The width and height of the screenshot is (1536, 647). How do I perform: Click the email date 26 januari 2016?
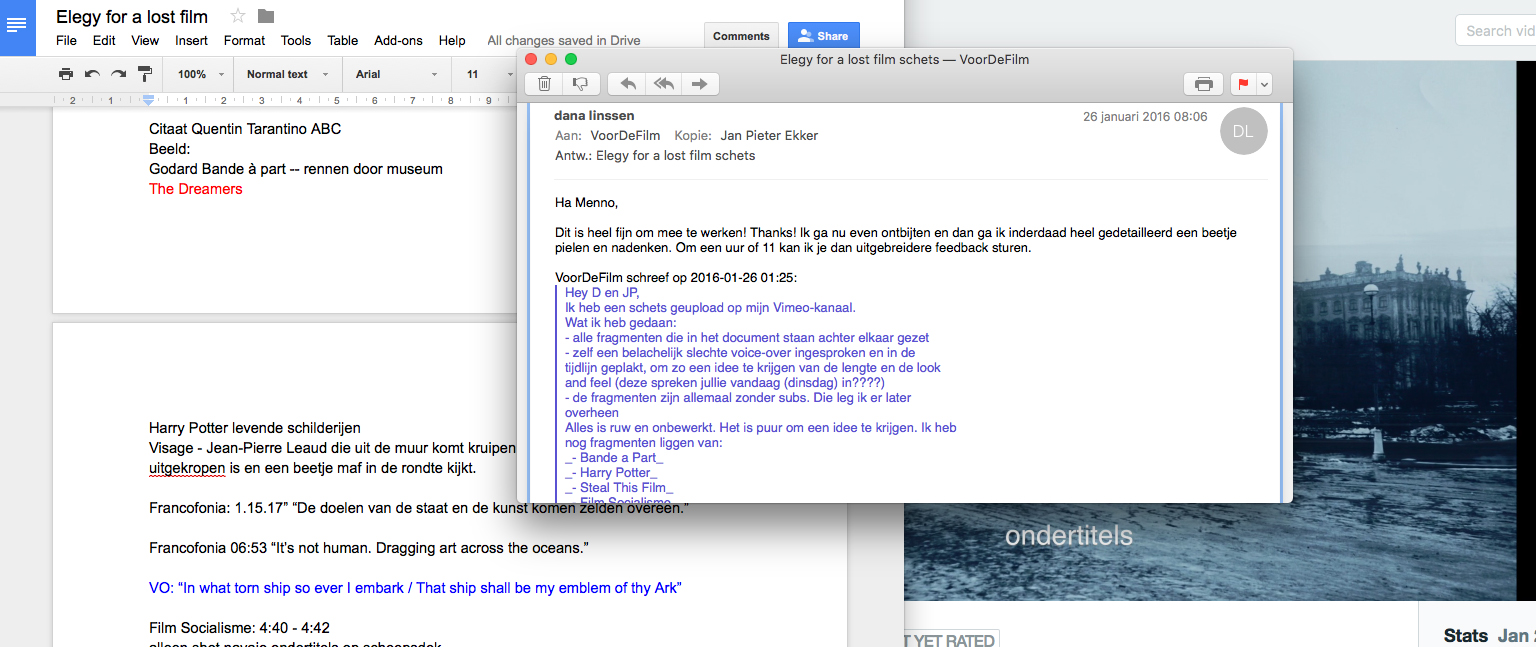(x=1145, y=117)
